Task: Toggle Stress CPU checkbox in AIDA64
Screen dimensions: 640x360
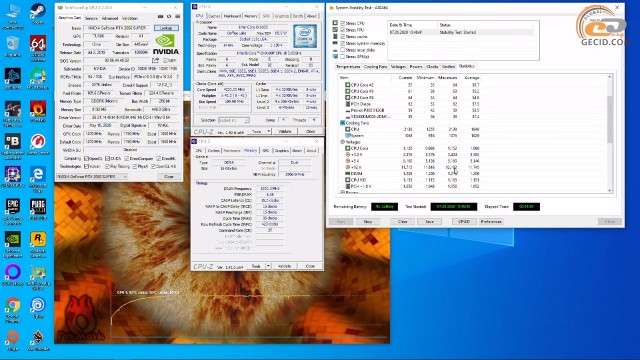Action: click(x=342, y=23)
